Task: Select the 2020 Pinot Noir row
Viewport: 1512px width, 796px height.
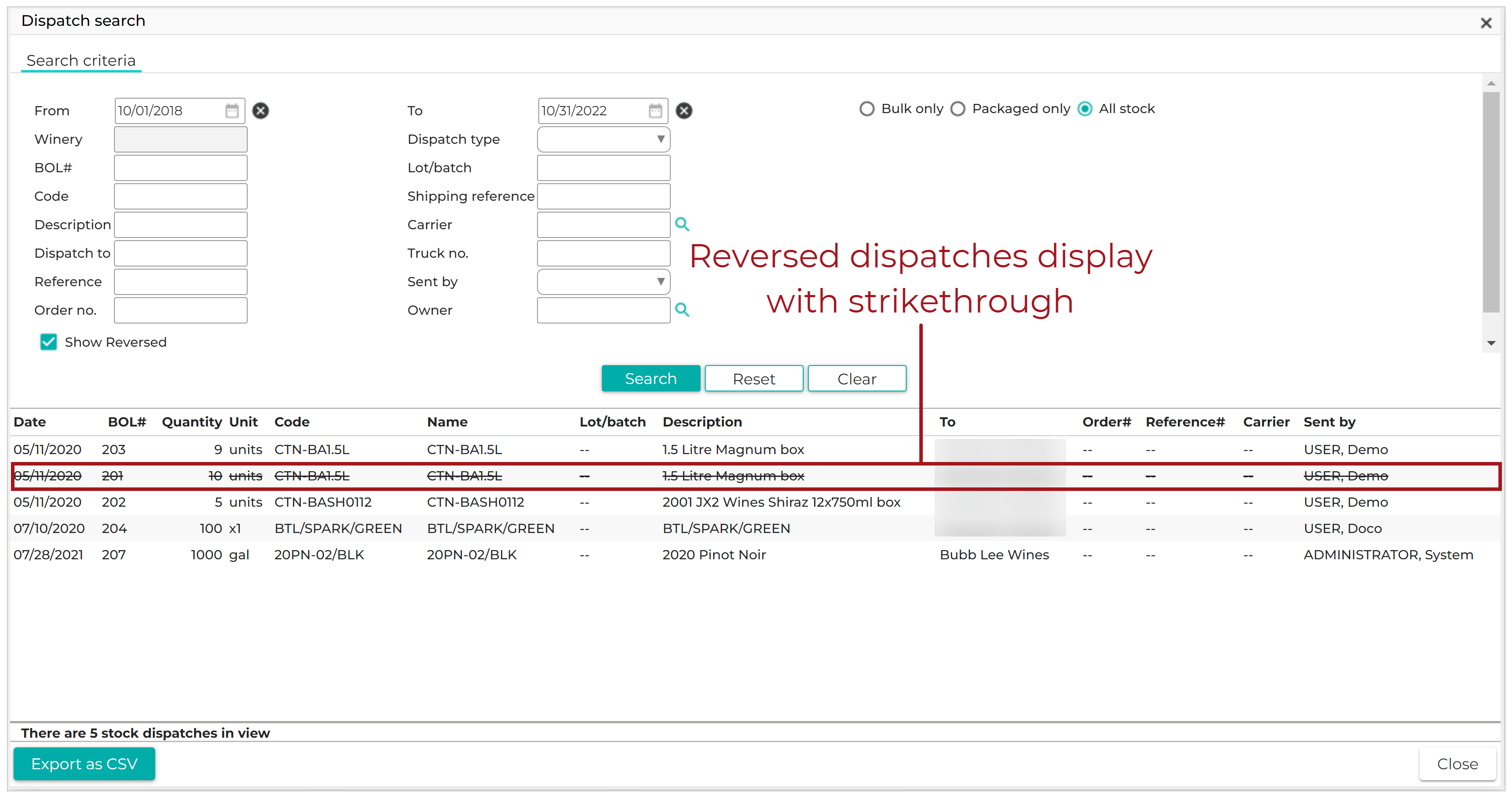Action: (755, 555)
